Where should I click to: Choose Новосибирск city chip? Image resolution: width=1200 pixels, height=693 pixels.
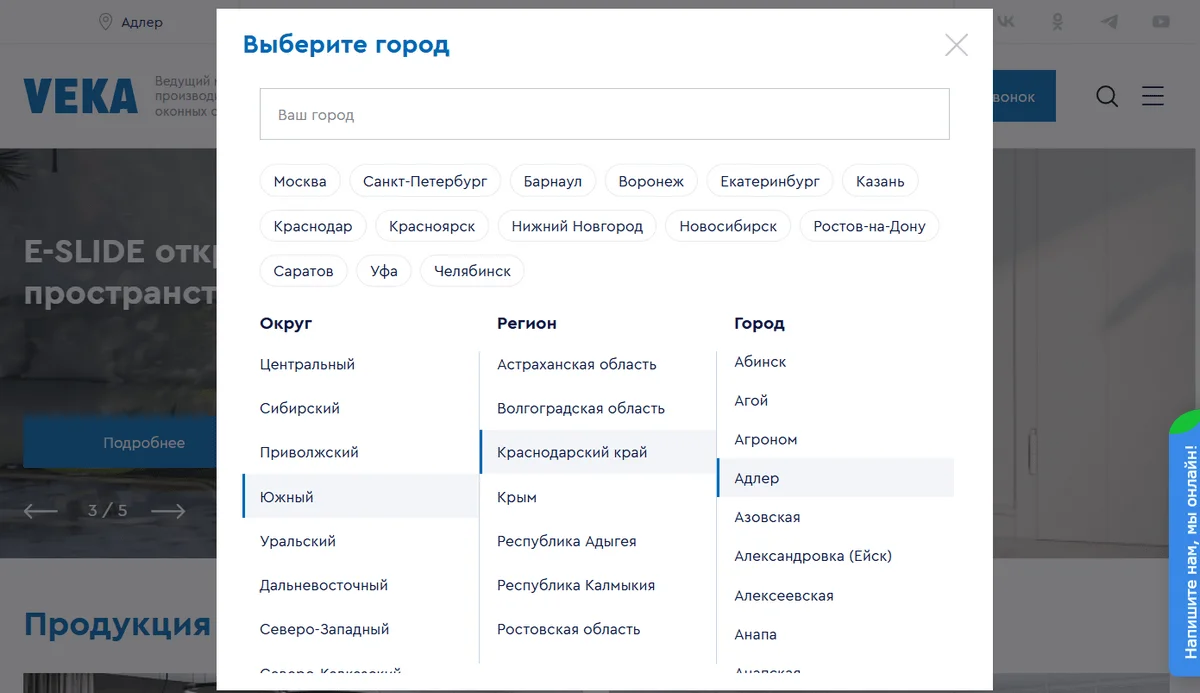coord(728,226)
